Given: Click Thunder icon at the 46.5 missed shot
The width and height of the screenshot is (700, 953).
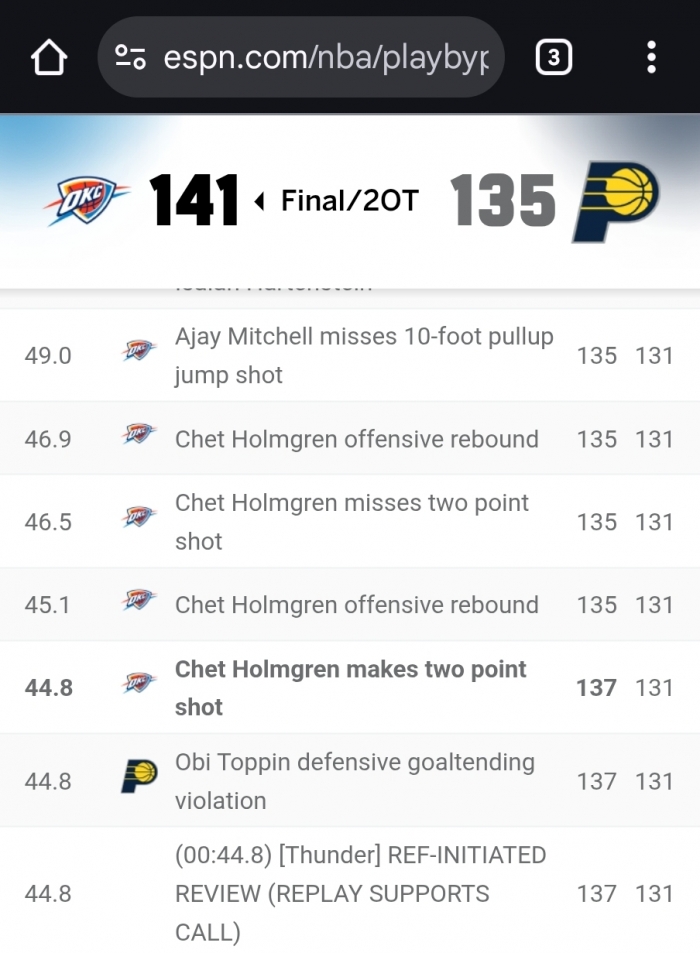Looking at the screenshot, I should (x=139, y=518).
